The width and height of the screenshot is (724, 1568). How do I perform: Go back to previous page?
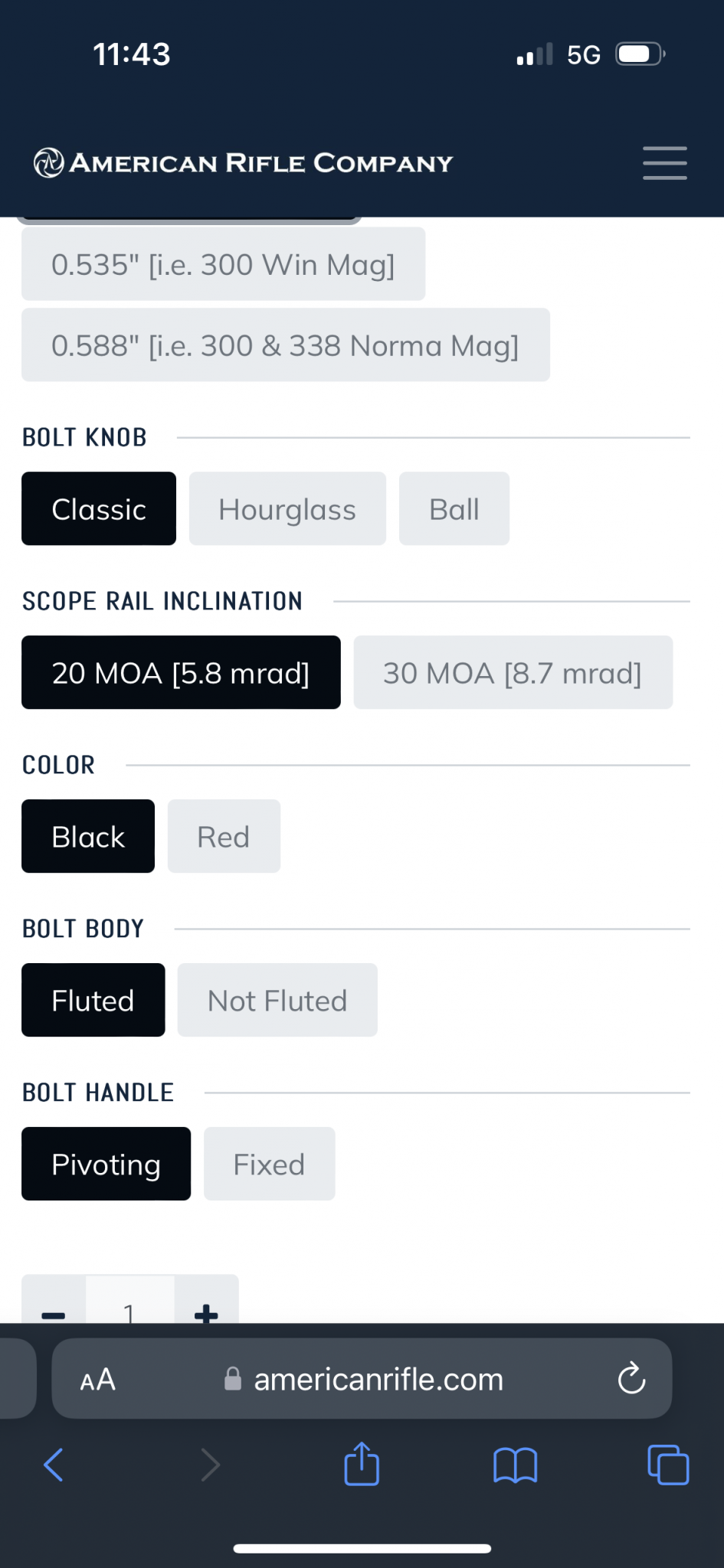(x=54, y=1465)
